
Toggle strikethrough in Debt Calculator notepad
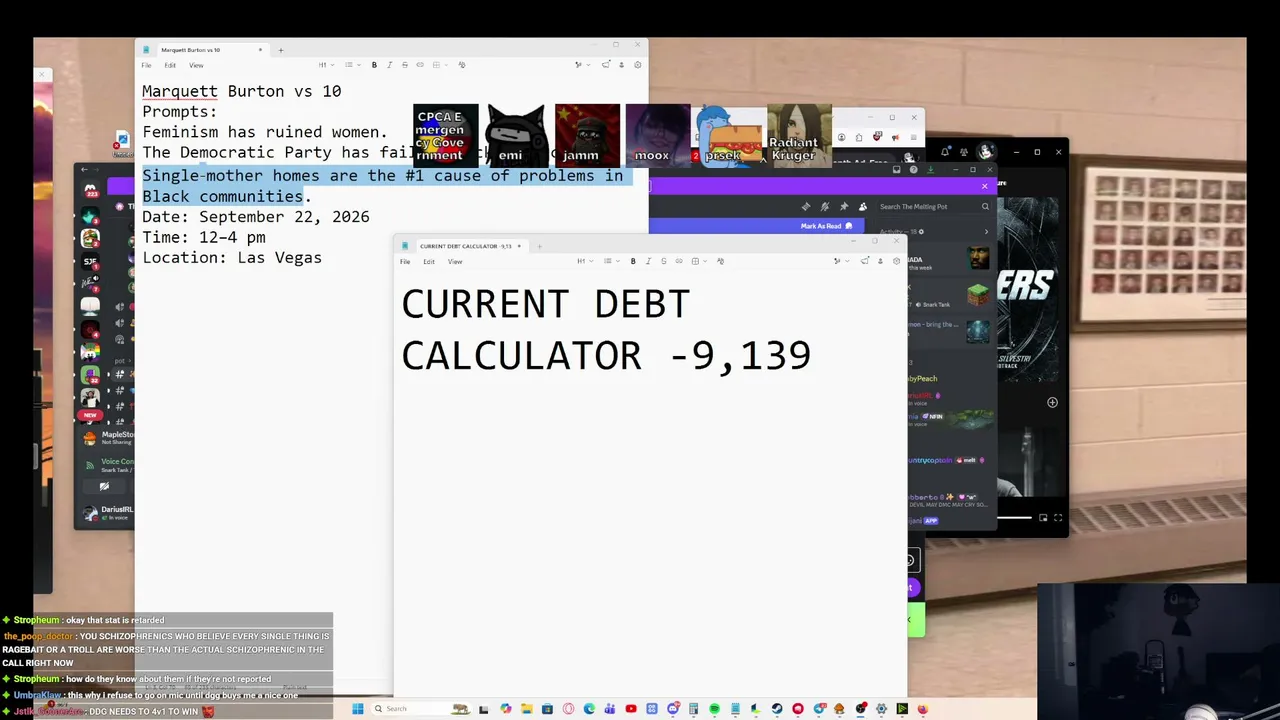pyautogui.click(x=664, y=261)
